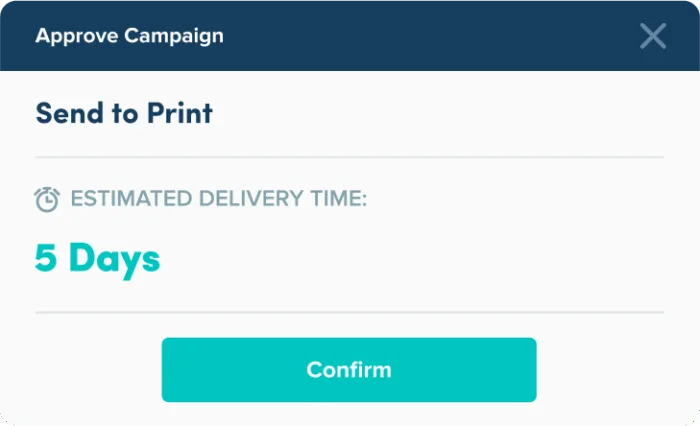Click the 5 Days delivery value
Viewport: 700px width, 426px height.
(97, 259)
